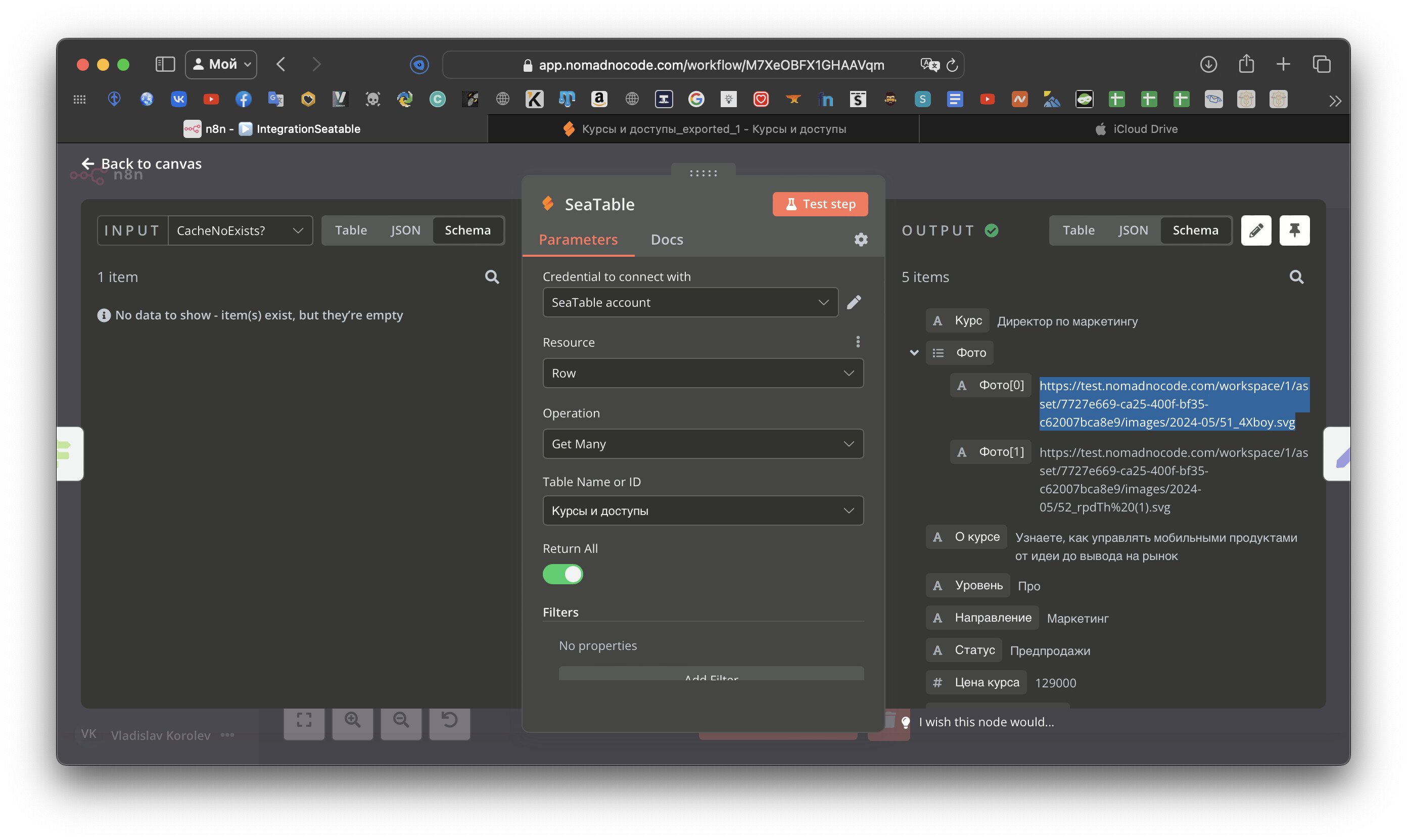Grab the node panel drag handle dots
This screenshot has height=840, width=1407.
click(x=703, y=173)
